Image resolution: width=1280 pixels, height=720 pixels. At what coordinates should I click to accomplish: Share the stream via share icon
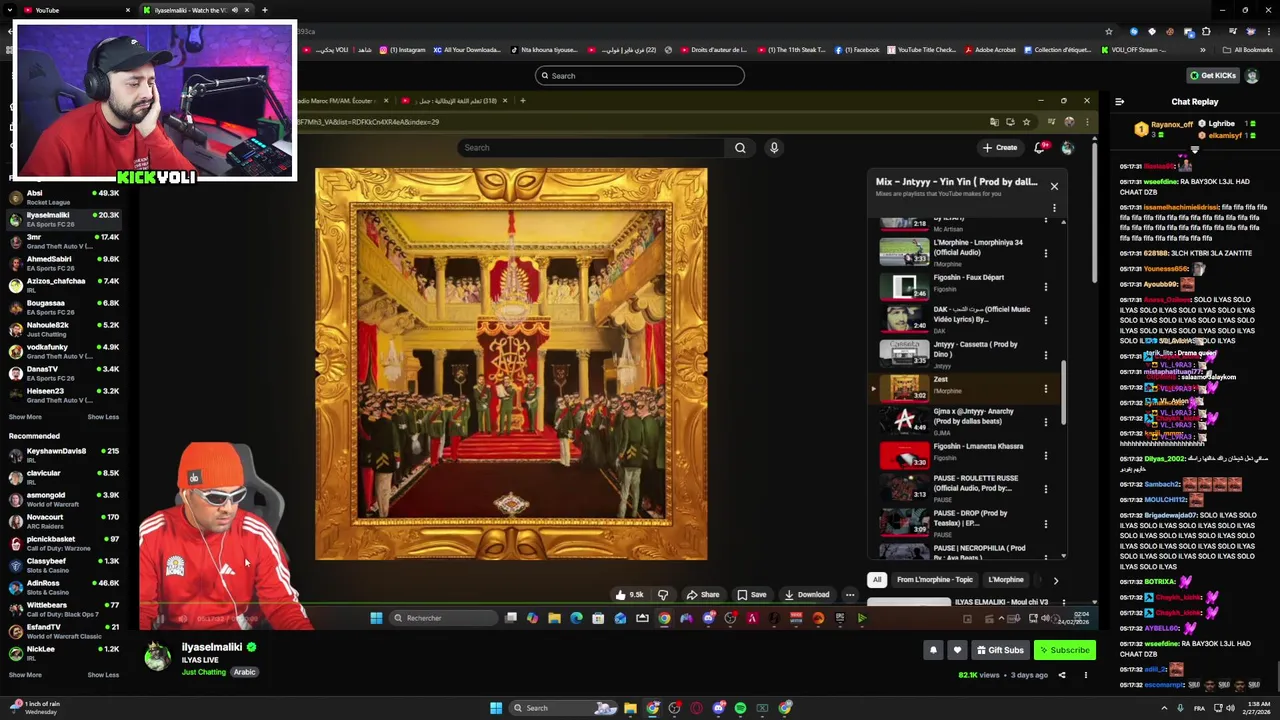pyautogui.click(x=1062, y=675)
